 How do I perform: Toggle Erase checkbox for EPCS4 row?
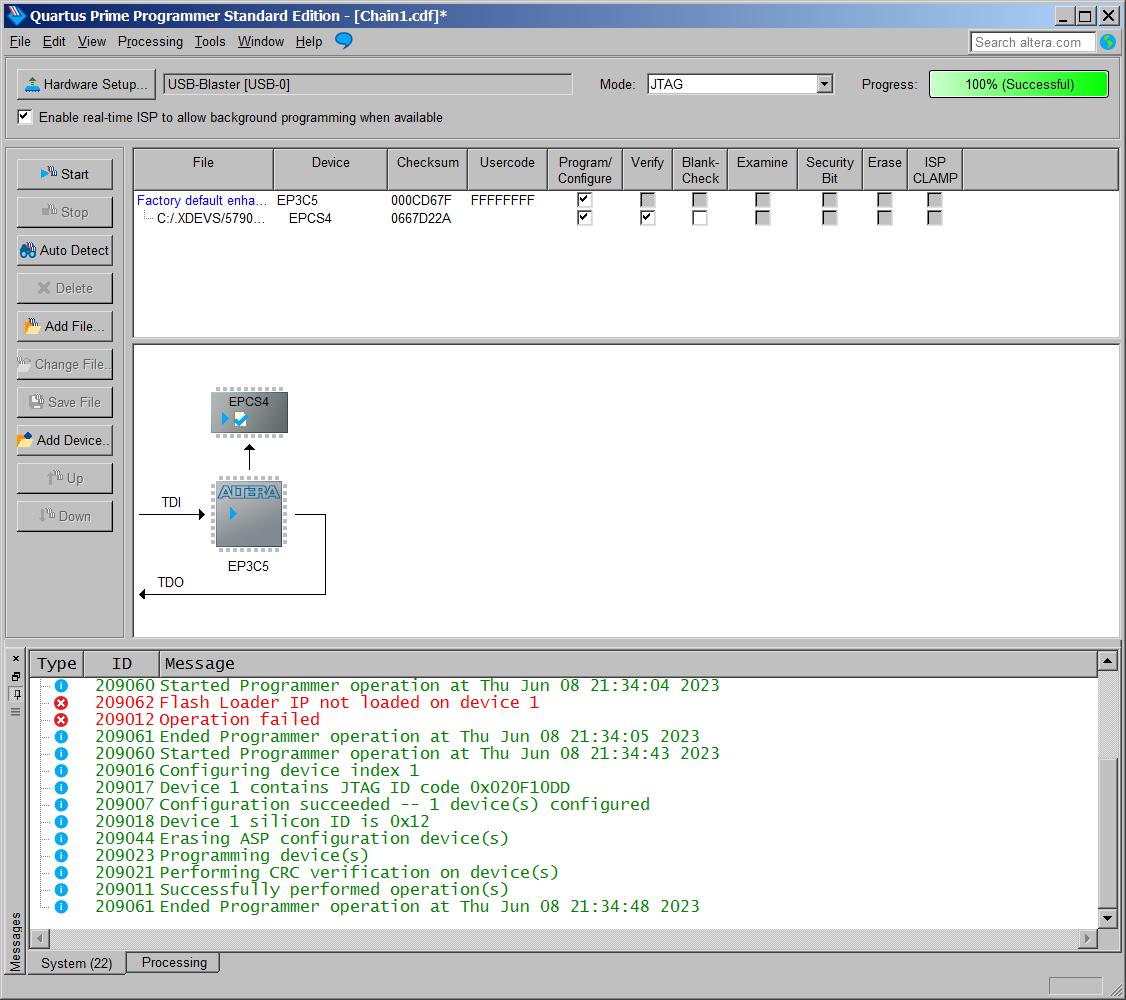click(885, 218)
